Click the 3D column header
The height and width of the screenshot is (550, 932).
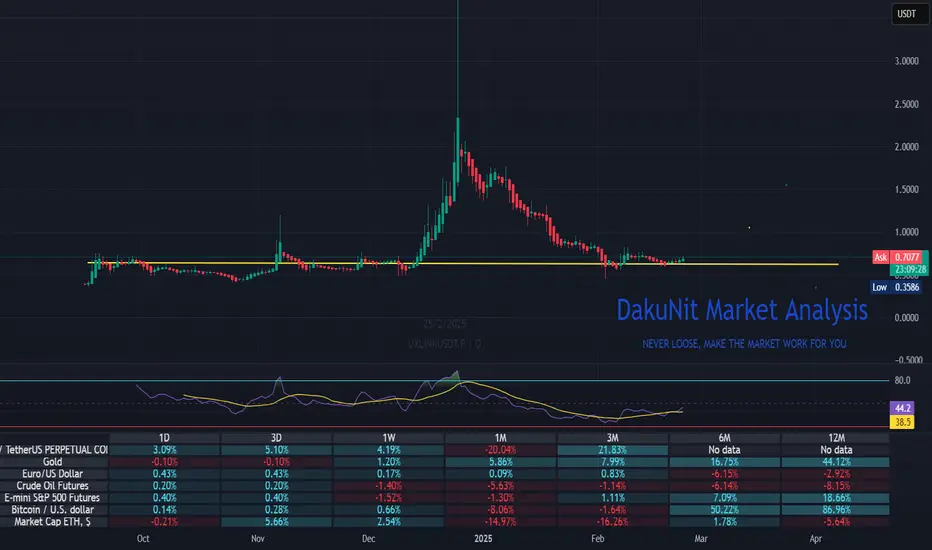pos(276,438)
